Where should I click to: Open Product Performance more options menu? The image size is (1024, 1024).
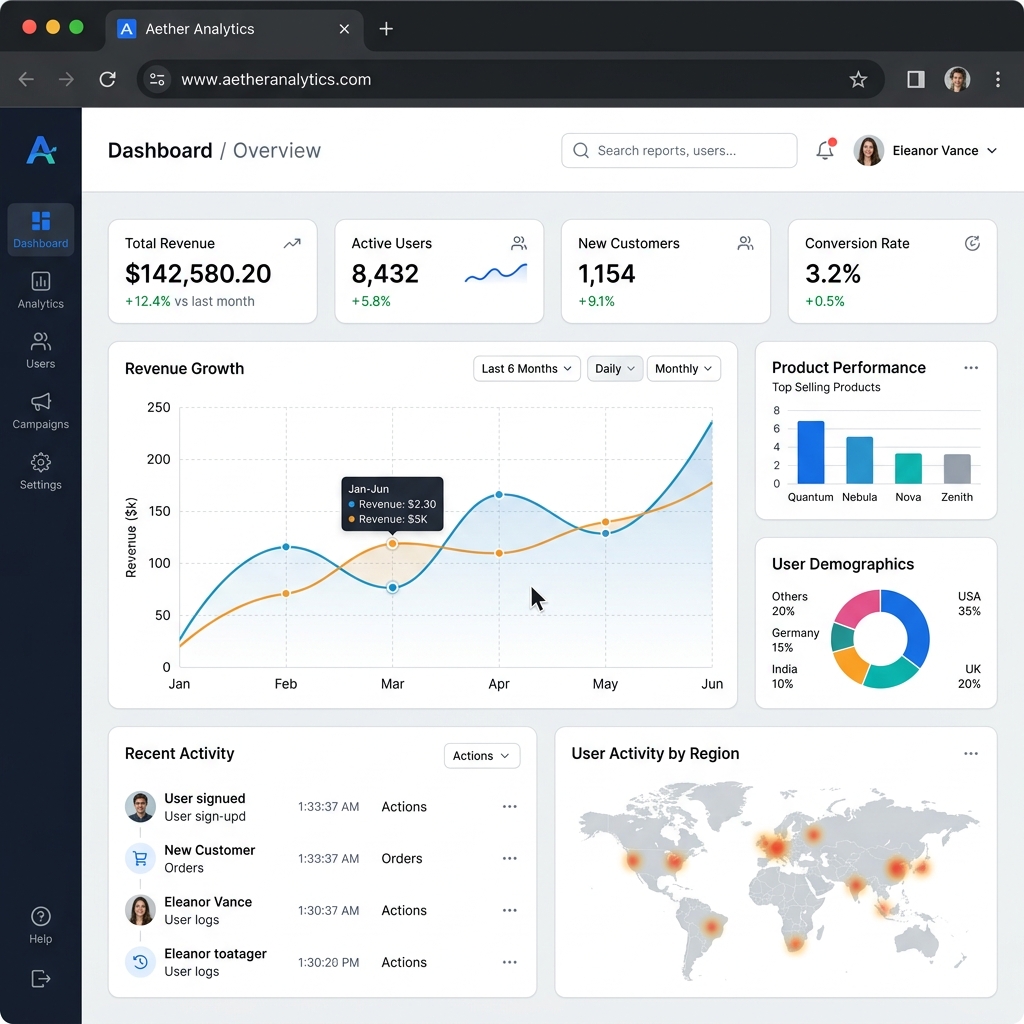(970, 368)
